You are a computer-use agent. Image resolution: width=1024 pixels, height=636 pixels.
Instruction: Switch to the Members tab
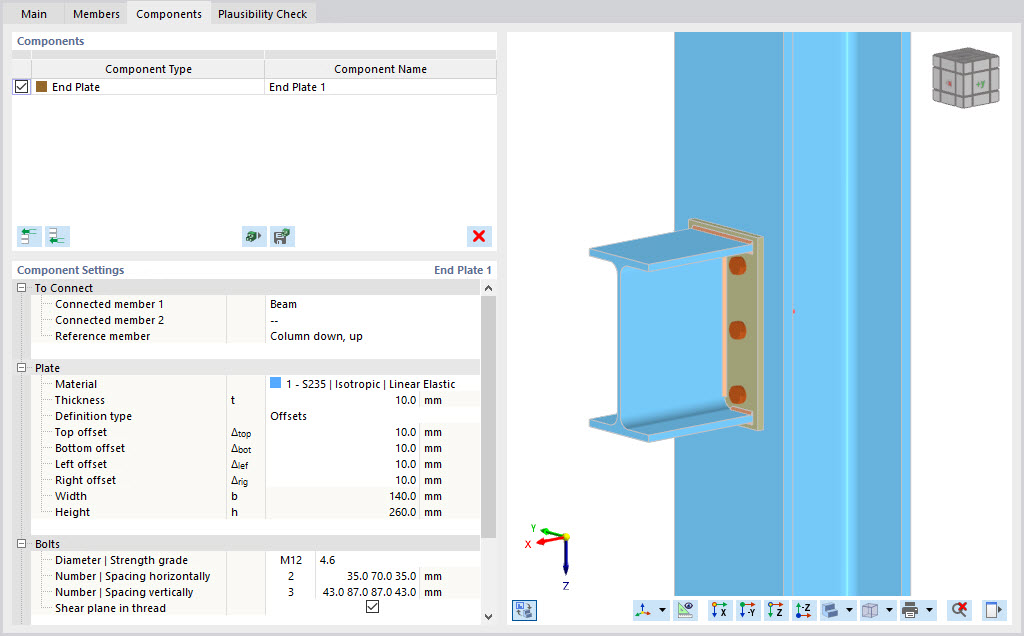pyautogui.click(x=96, y=14)
